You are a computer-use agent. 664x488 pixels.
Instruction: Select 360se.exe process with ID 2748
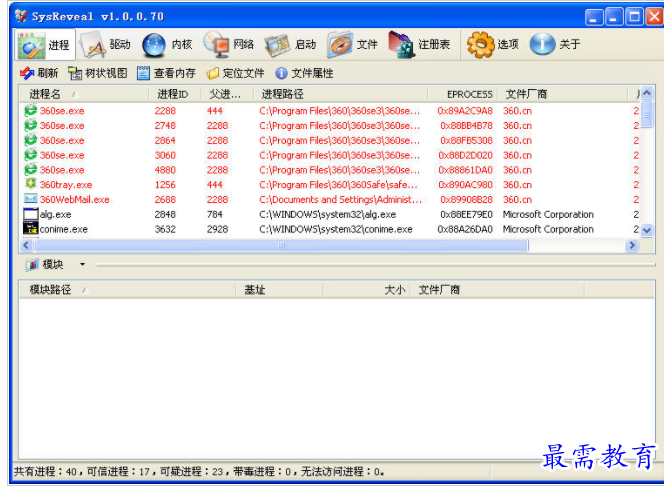pyautogui.click(x=330, y=126)
